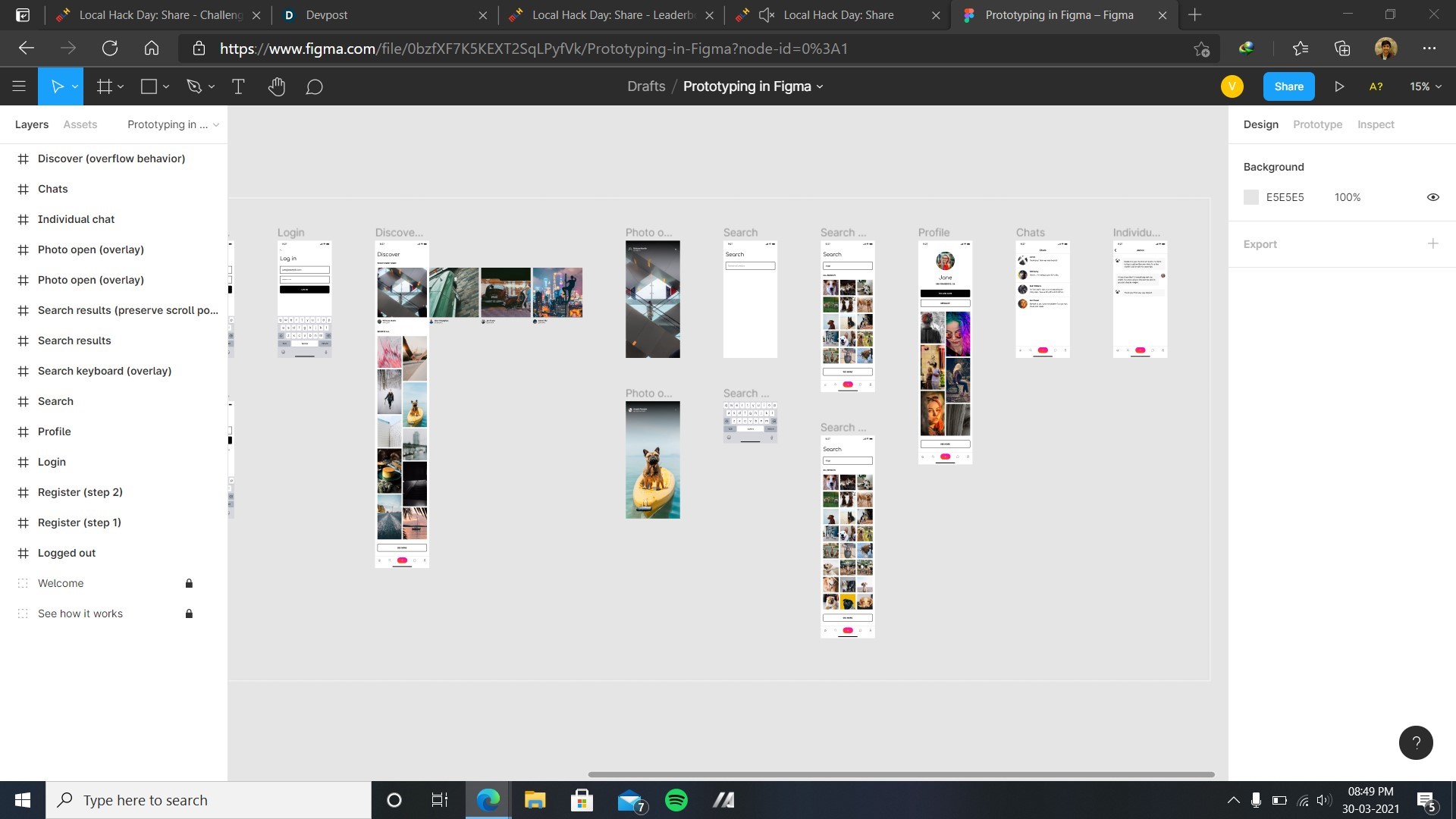Image resolution: width=1456 pixels, height=819 pixels.
Task: Select the Individual chat layer
Action: [76, 219]
